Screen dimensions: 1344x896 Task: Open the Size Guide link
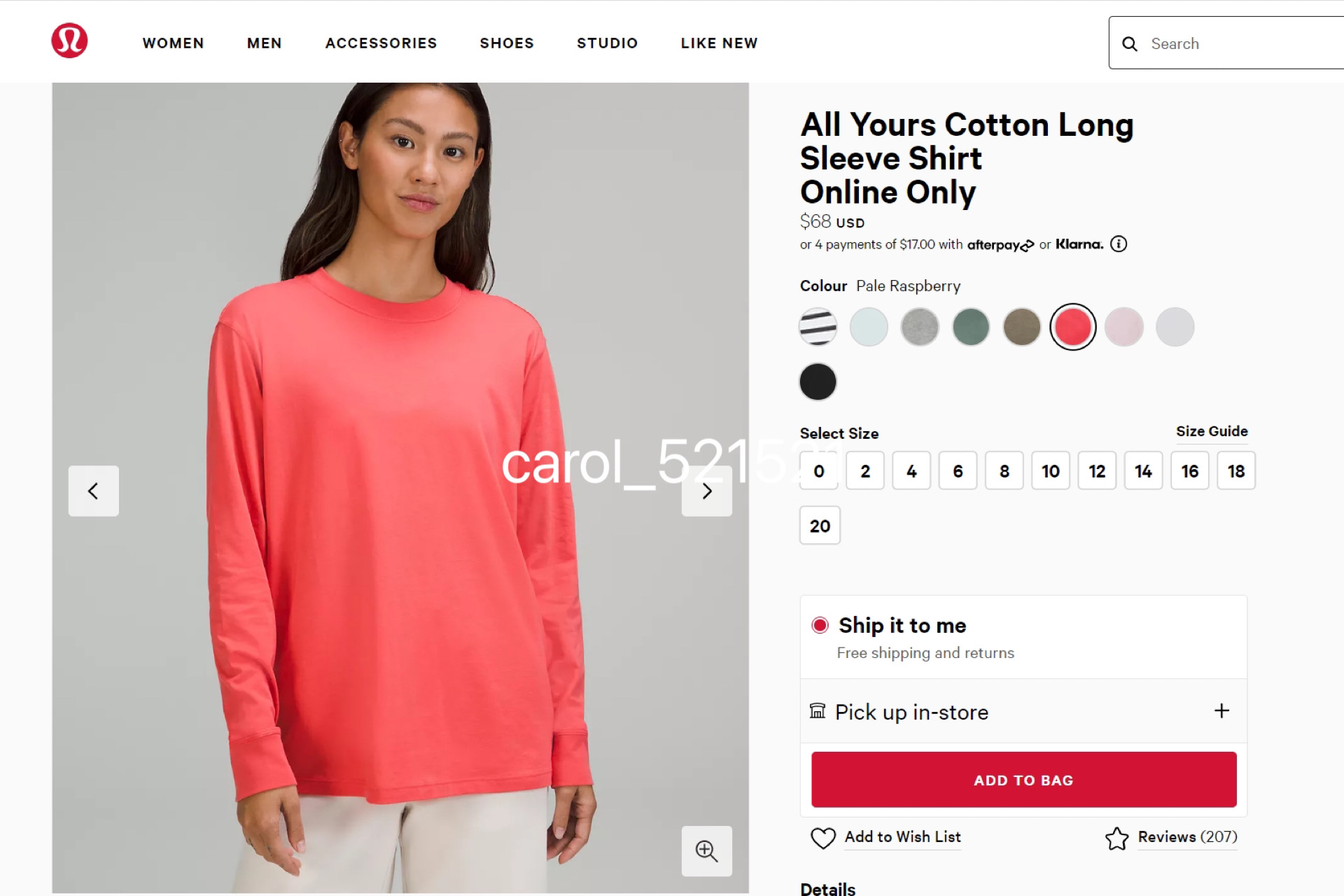coord(1212,431)
